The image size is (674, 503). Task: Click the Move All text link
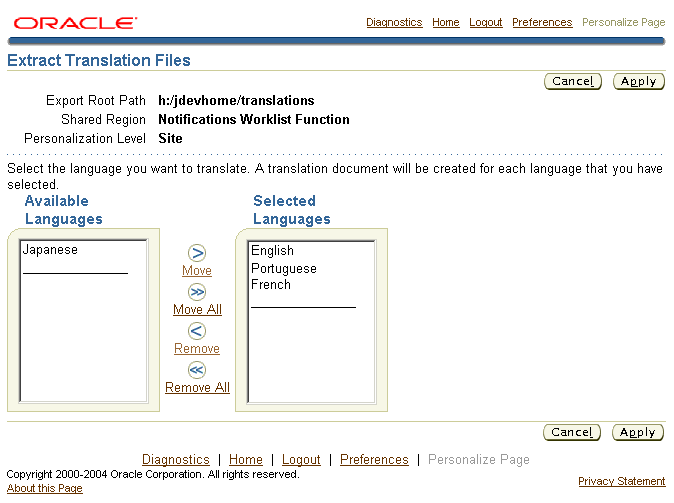tap(197, 309)
